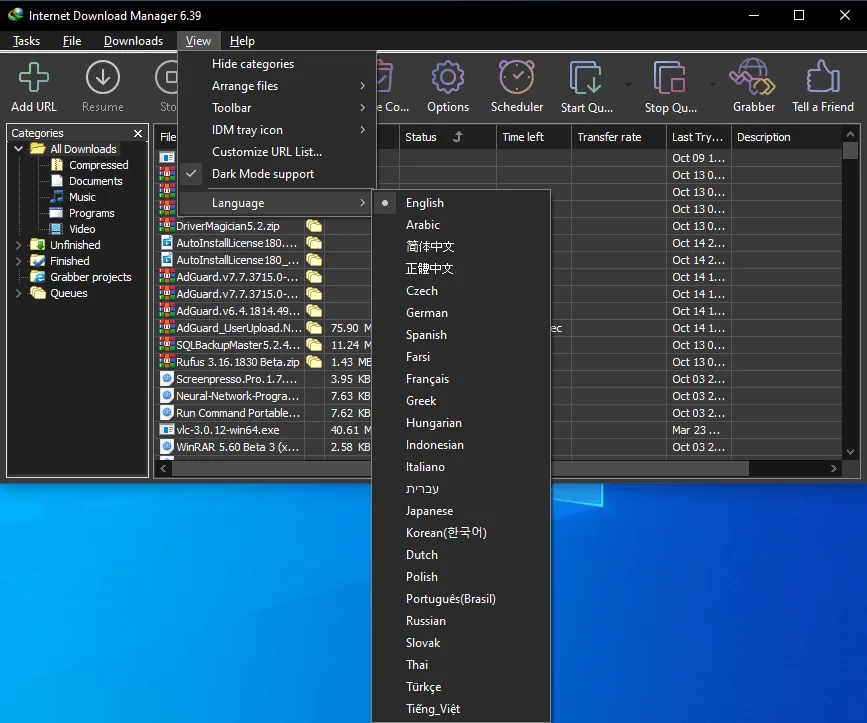Open Stop Queue dropdown arrow
The width and height of the screenshot is (867, 723).
(712, 85)
